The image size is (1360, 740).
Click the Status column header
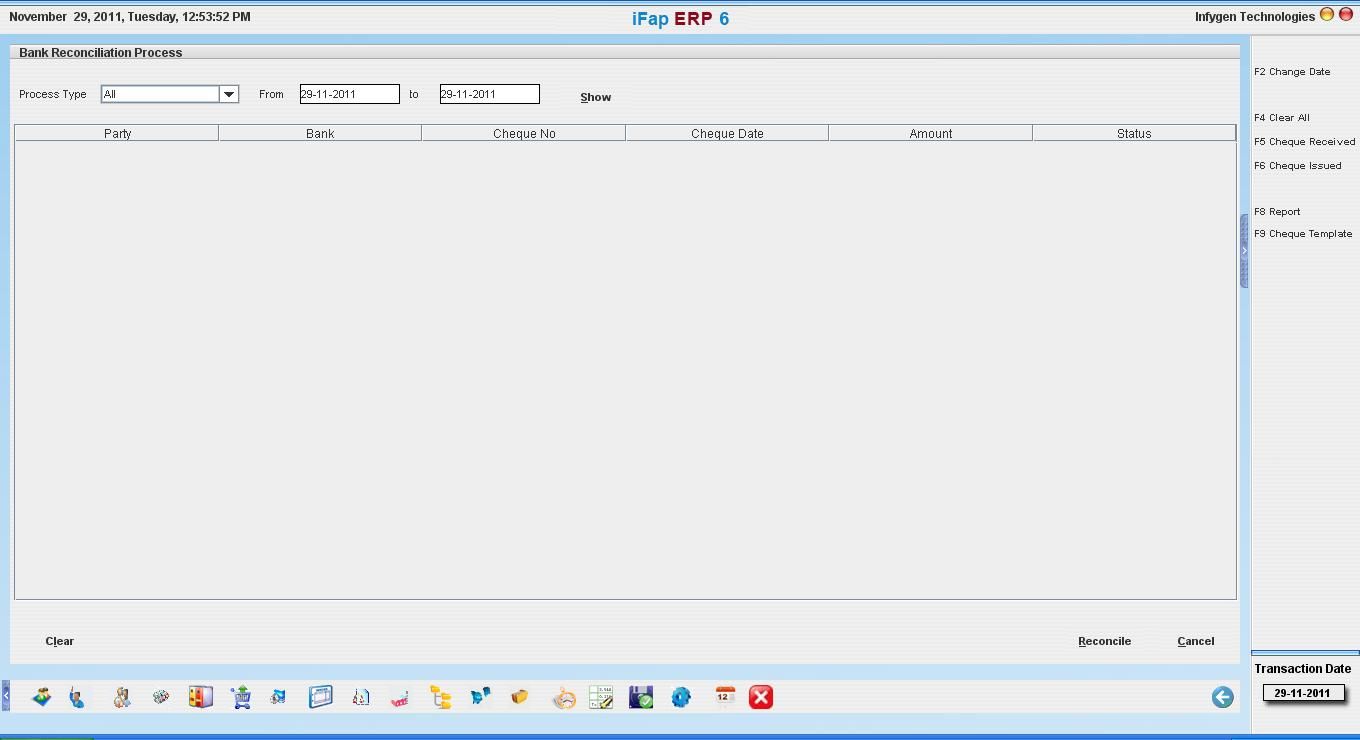click(x=1134, y=133)
